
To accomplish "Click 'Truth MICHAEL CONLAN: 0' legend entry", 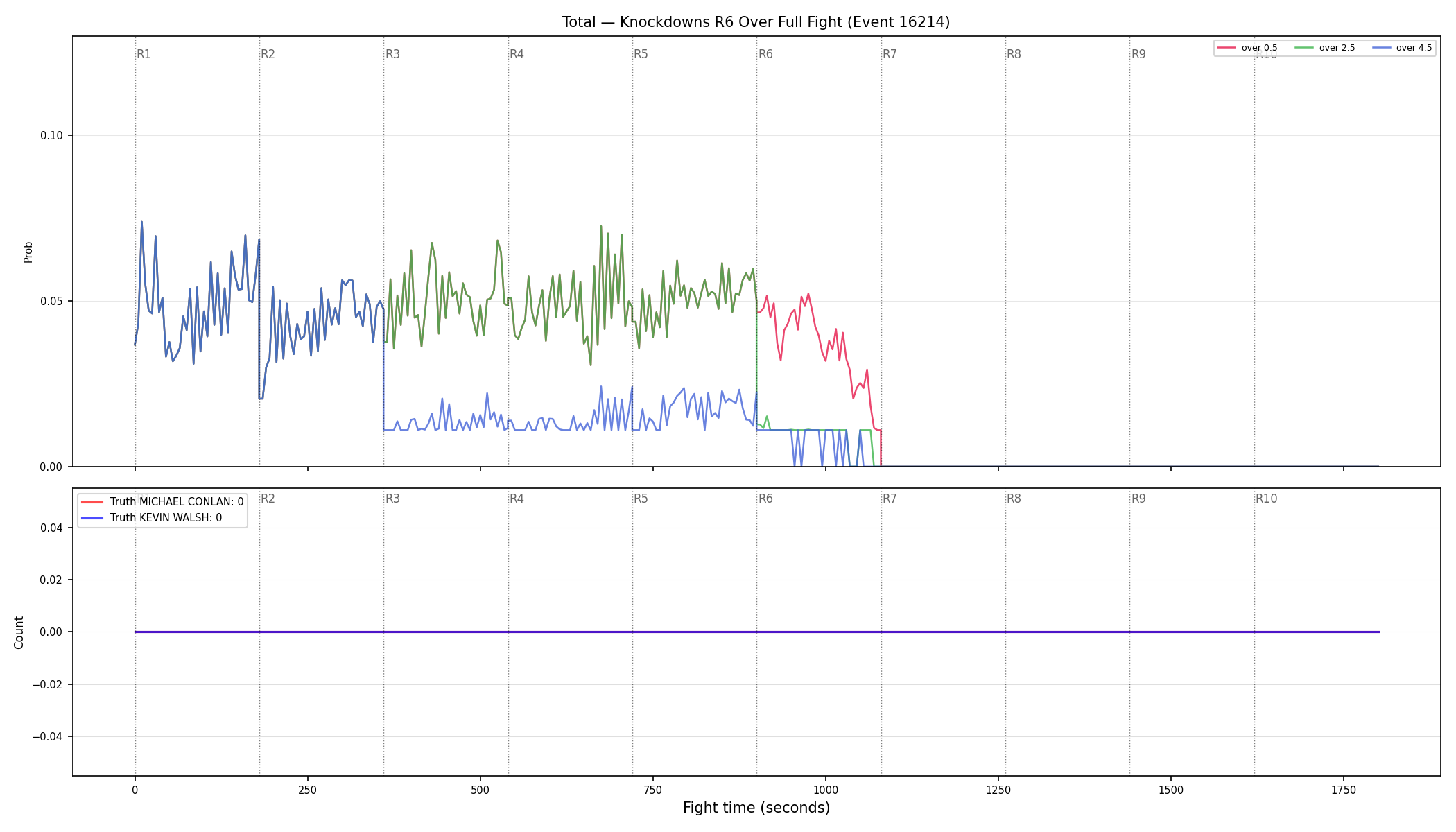I will 162,502.
